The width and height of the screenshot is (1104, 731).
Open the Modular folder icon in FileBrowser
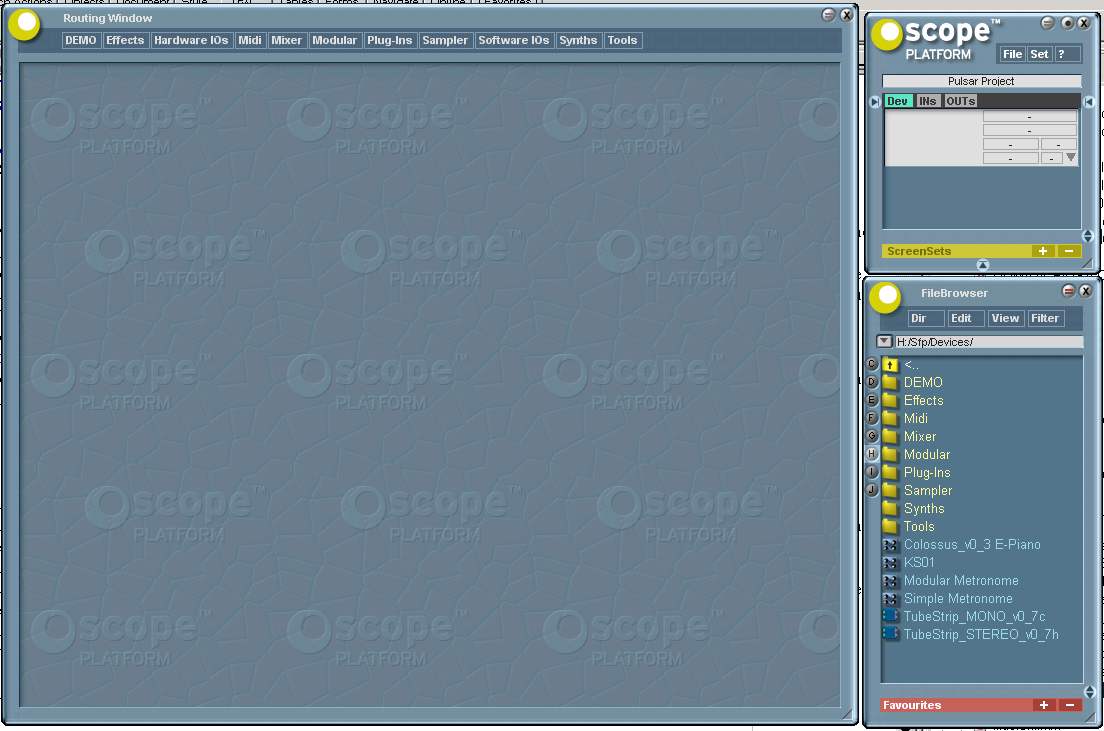point(890,454)
